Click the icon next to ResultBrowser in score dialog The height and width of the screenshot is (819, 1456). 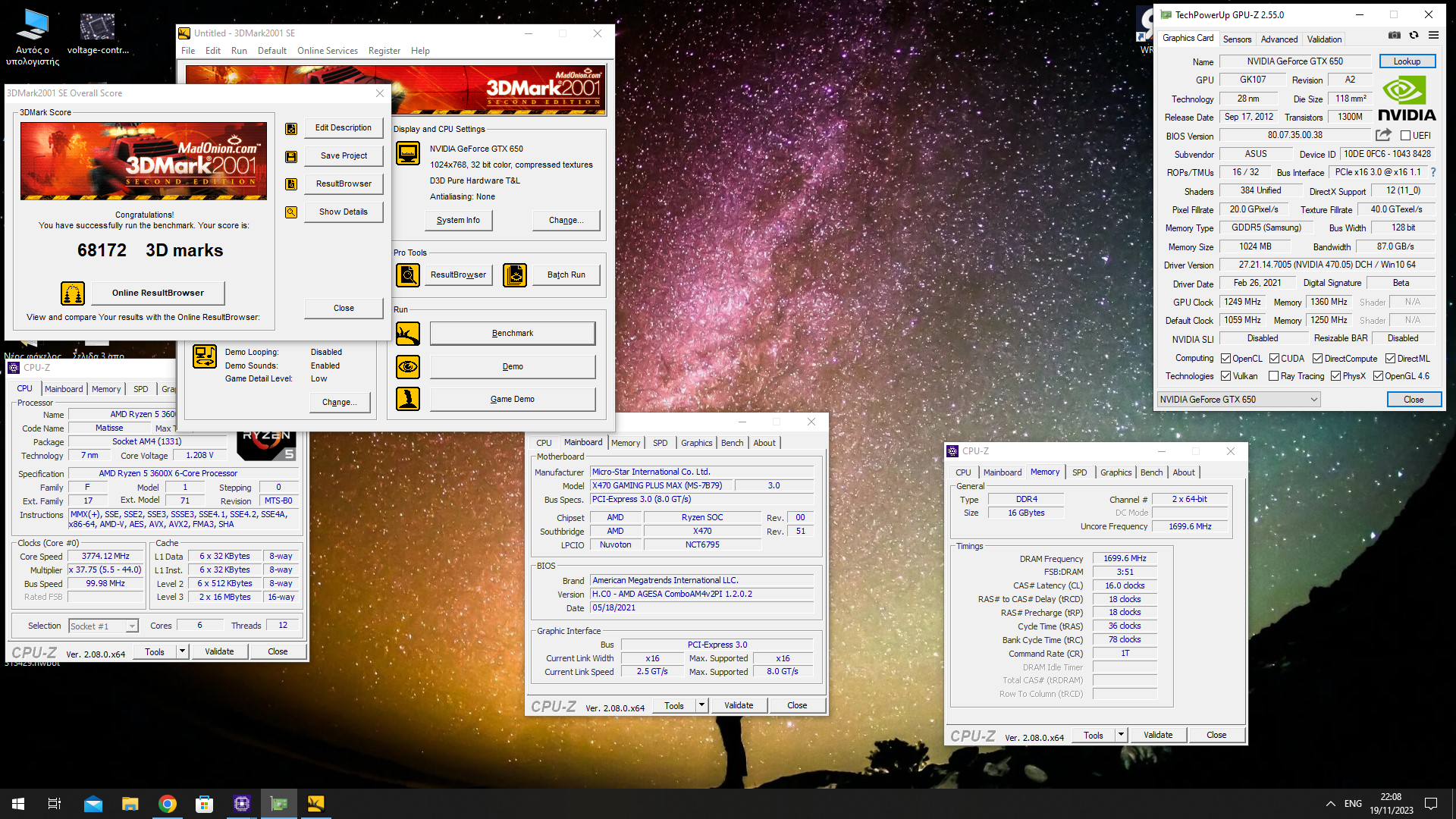coord(291,184)
